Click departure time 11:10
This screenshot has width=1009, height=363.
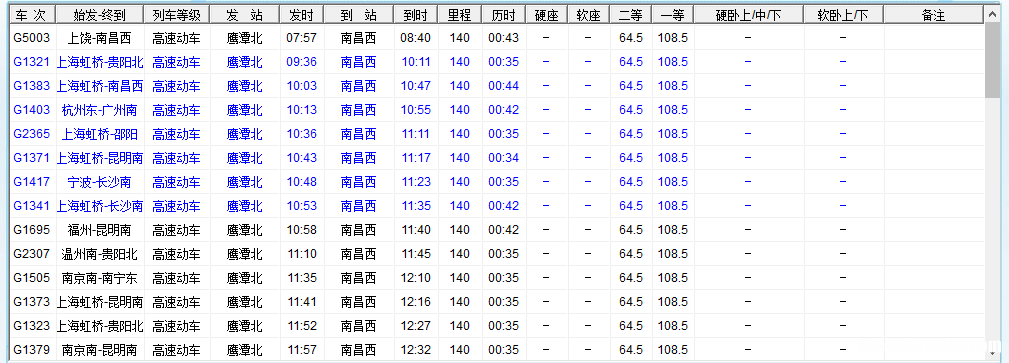coord(302,254)
